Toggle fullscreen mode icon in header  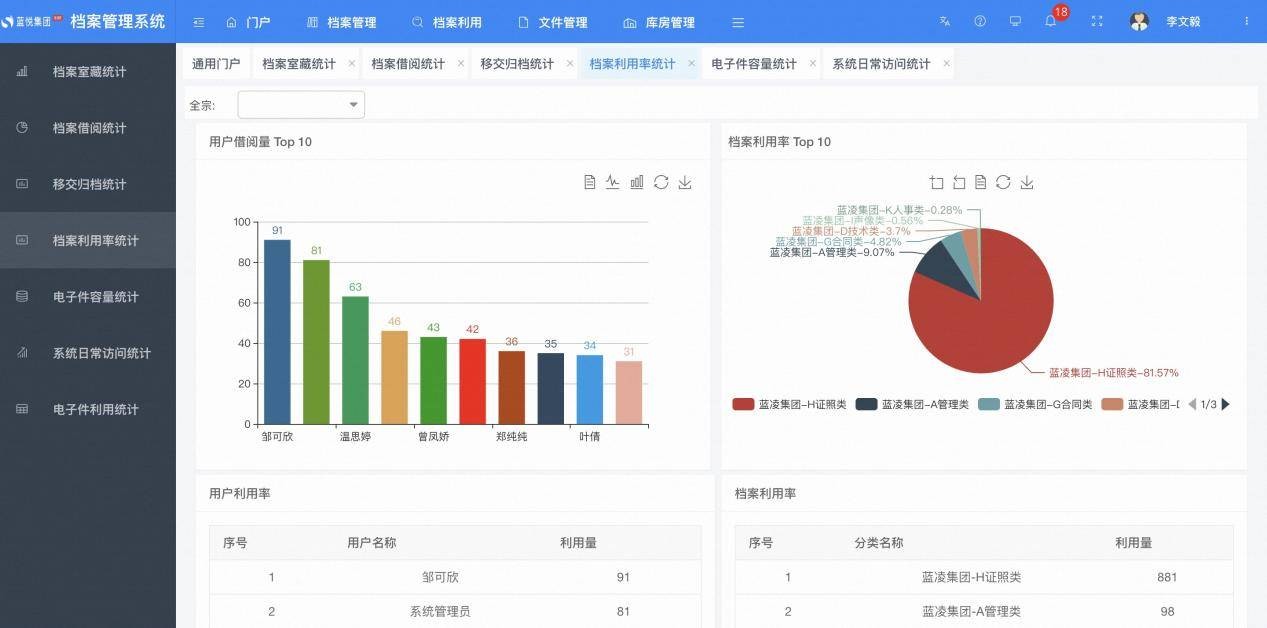[x=1097, y=21]
